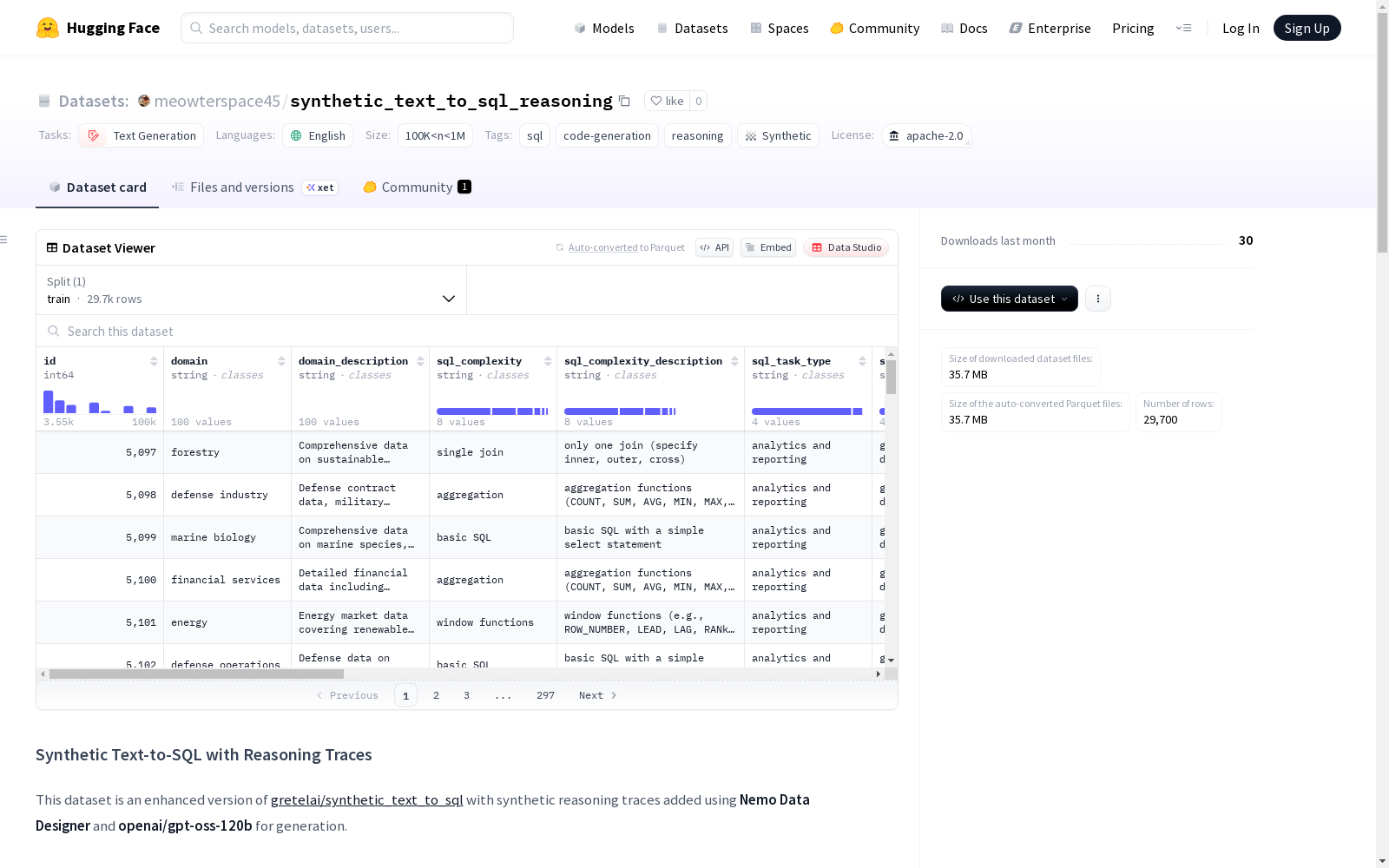Click the Synthetic tag

pos(778,135)
